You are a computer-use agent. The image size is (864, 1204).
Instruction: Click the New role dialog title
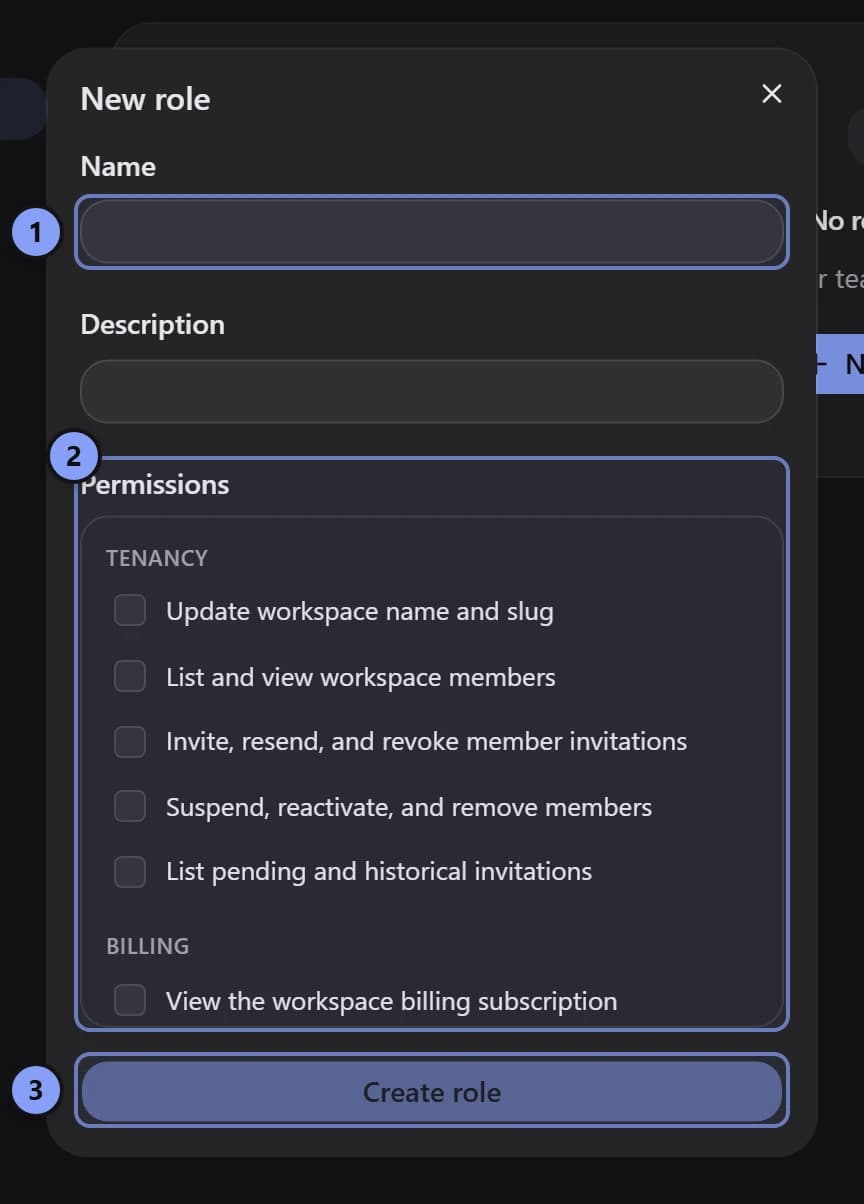145,99
